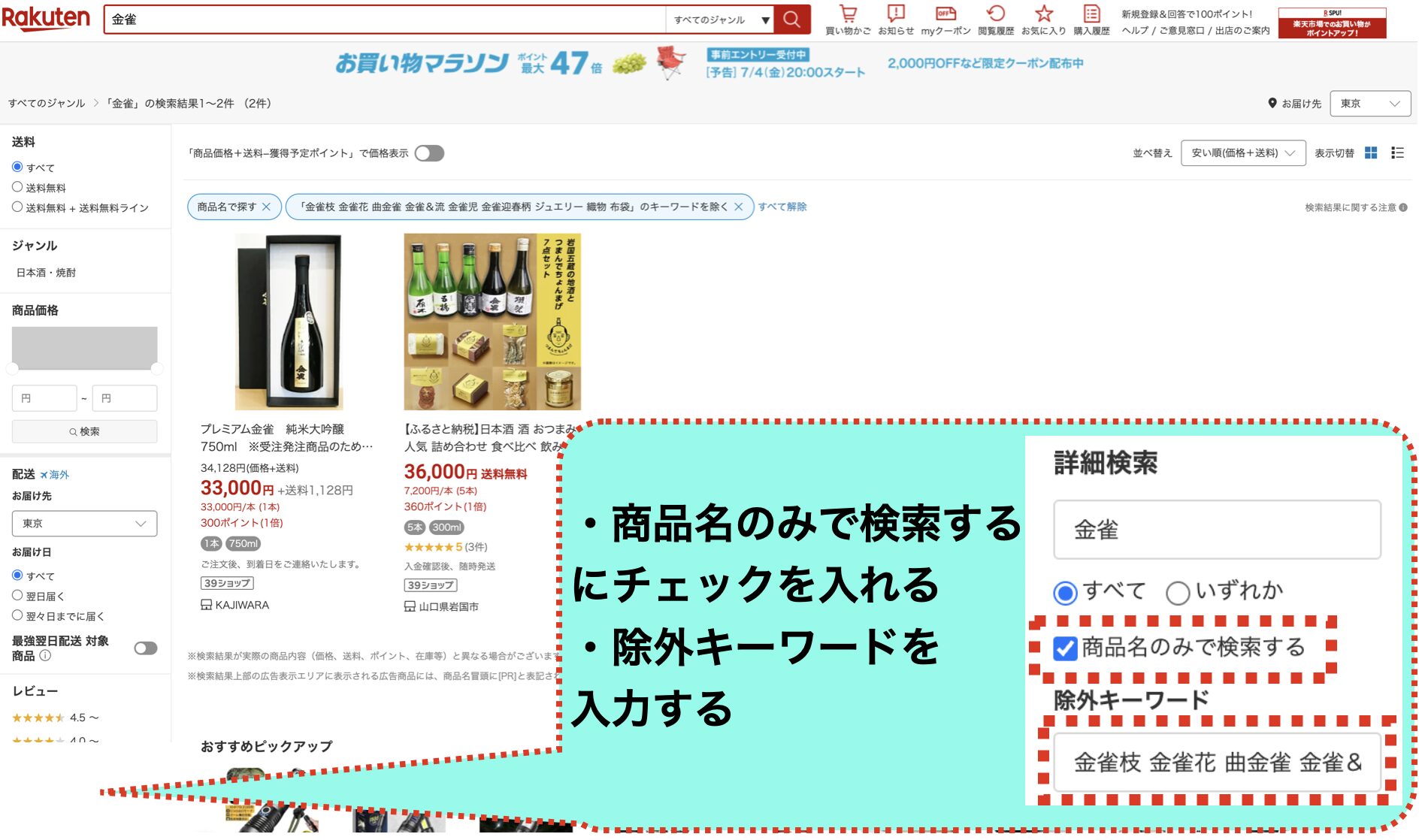Click the Rakuten logo
The width and height of the screenshot is (1422, 840).
46,18
